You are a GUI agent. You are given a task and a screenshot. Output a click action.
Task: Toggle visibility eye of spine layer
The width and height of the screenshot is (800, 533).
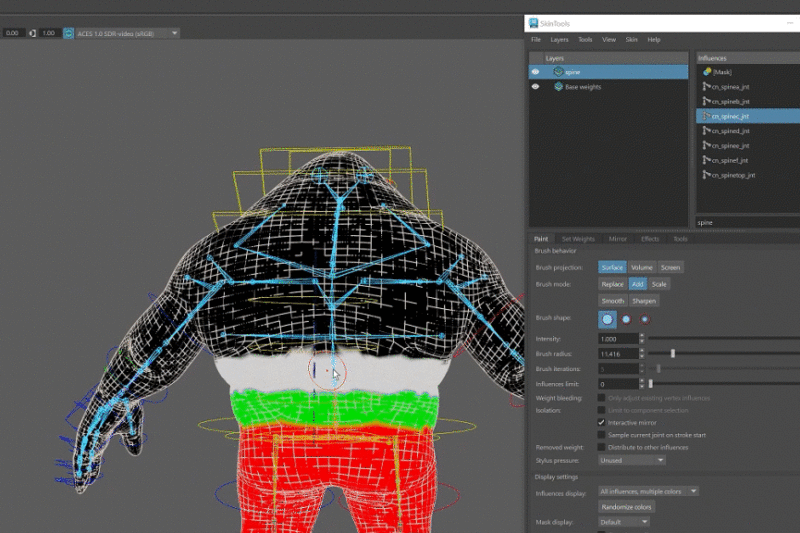coord(535,72)
